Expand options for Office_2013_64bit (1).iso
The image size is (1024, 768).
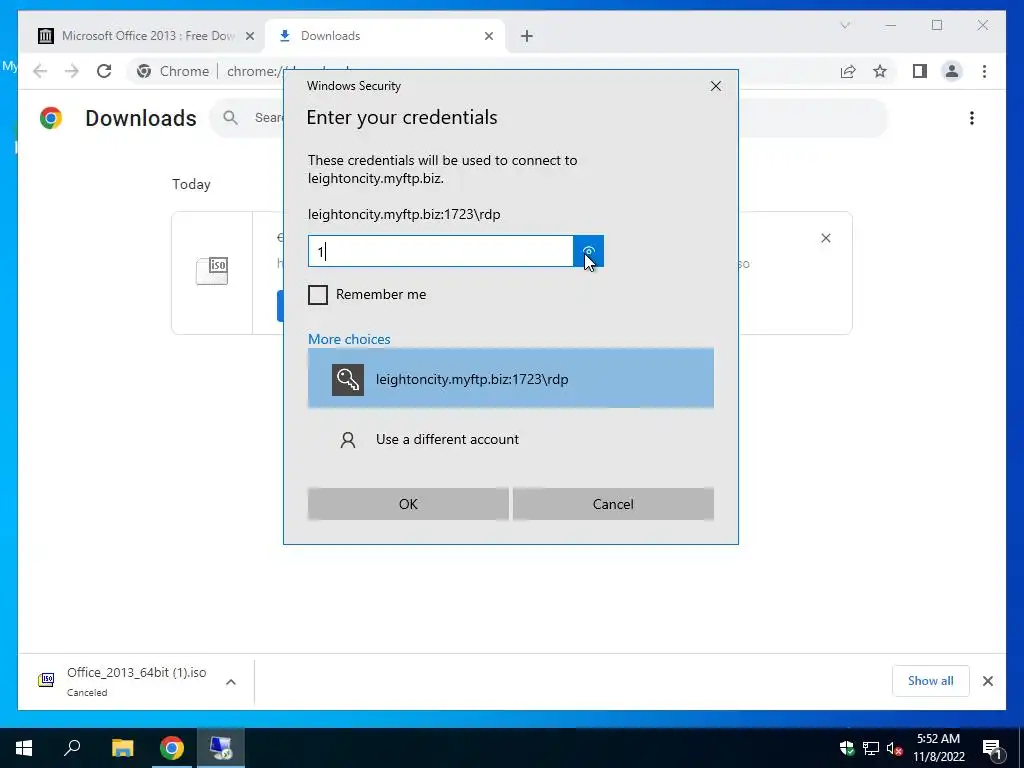click(231, 682)
